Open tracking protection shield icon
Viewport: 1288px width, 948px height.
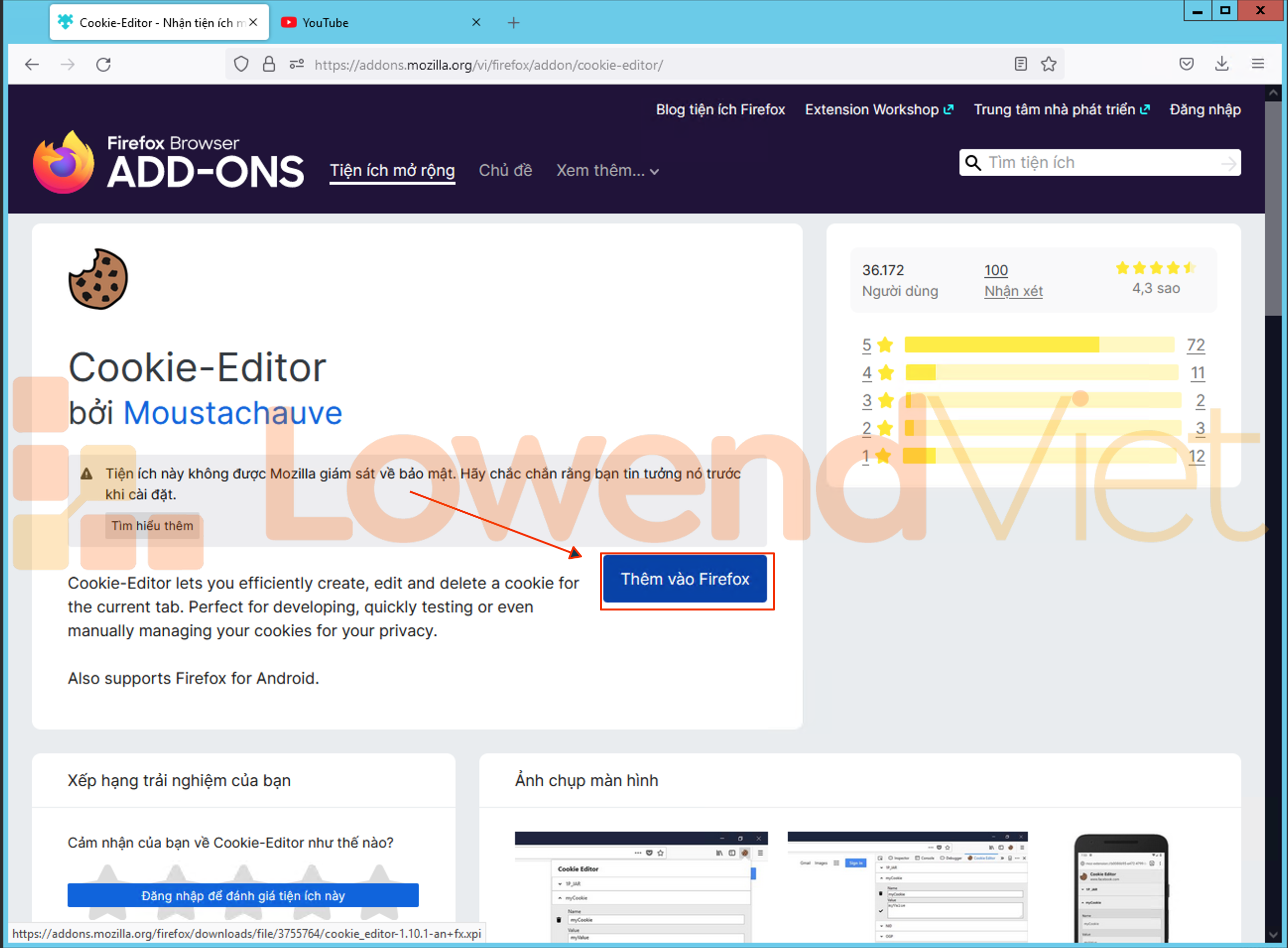tap(242, 64)
